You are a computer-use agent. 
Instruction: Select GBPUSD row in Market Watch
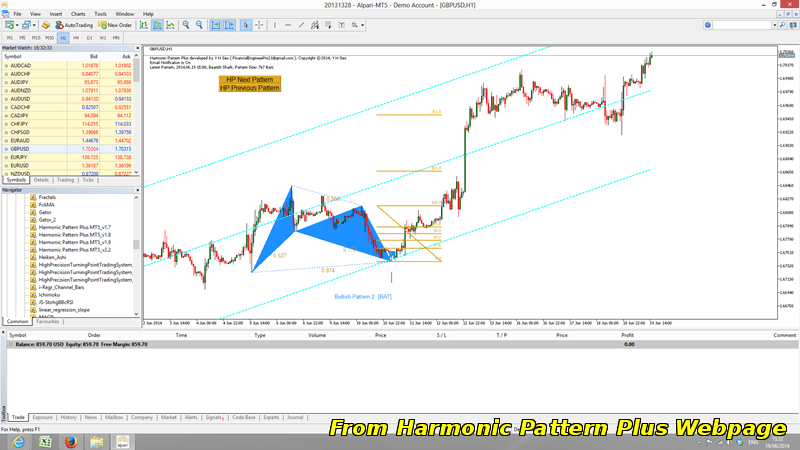(67, 149)
